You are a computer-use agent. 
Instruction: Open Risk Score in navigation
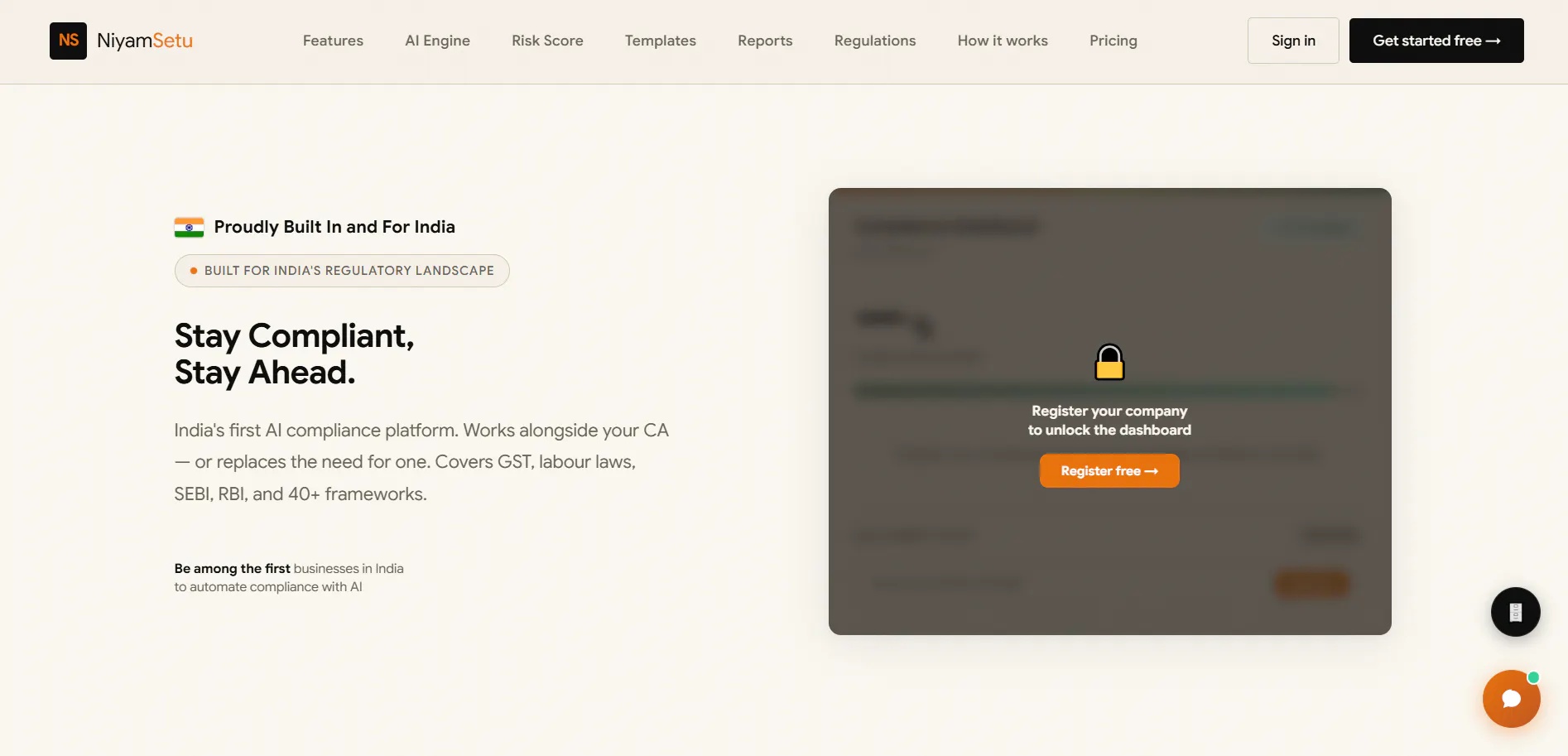547,41
